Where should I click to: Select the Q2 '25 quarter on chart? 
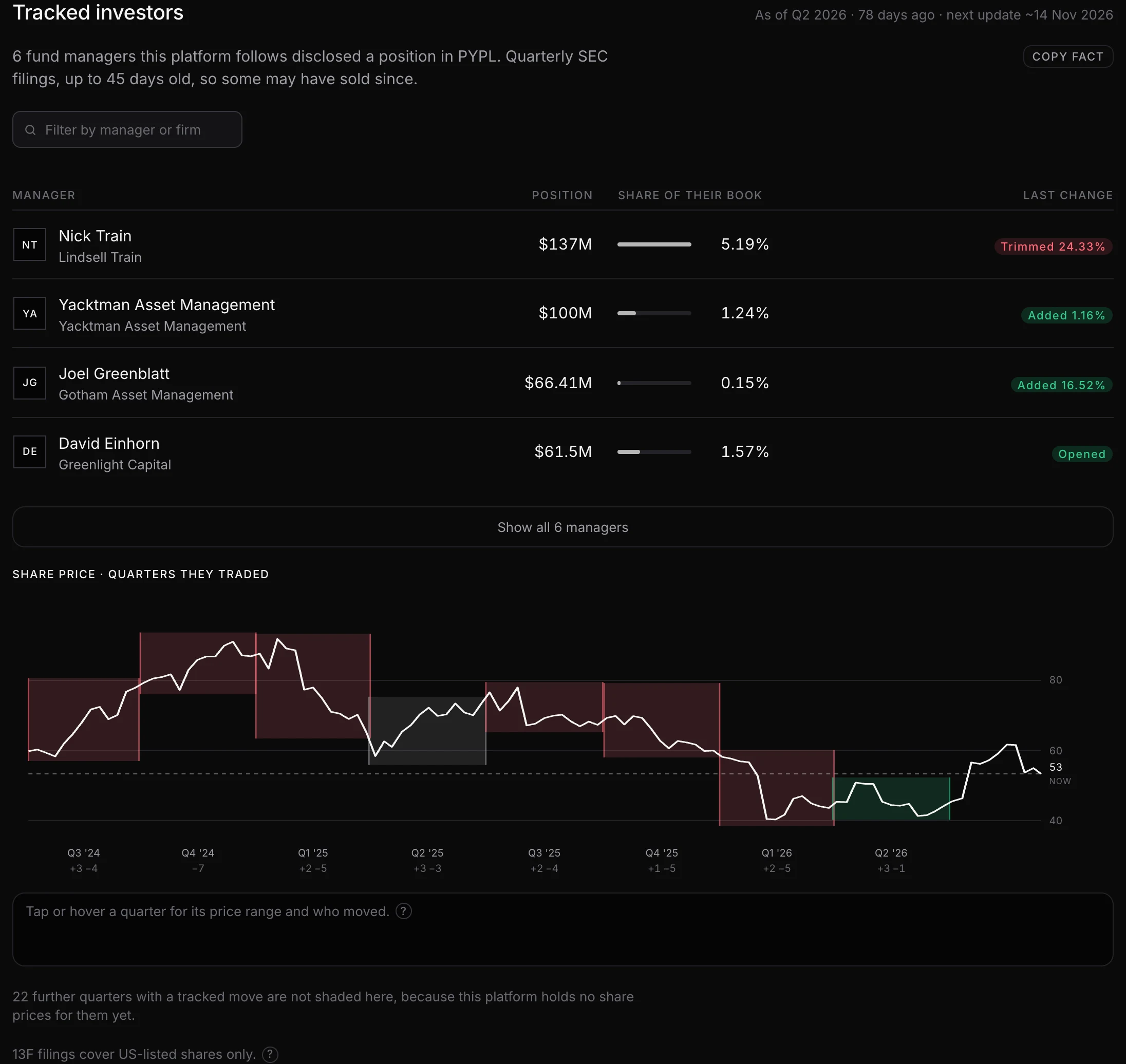pyautogui.click(x=427, y=731)
